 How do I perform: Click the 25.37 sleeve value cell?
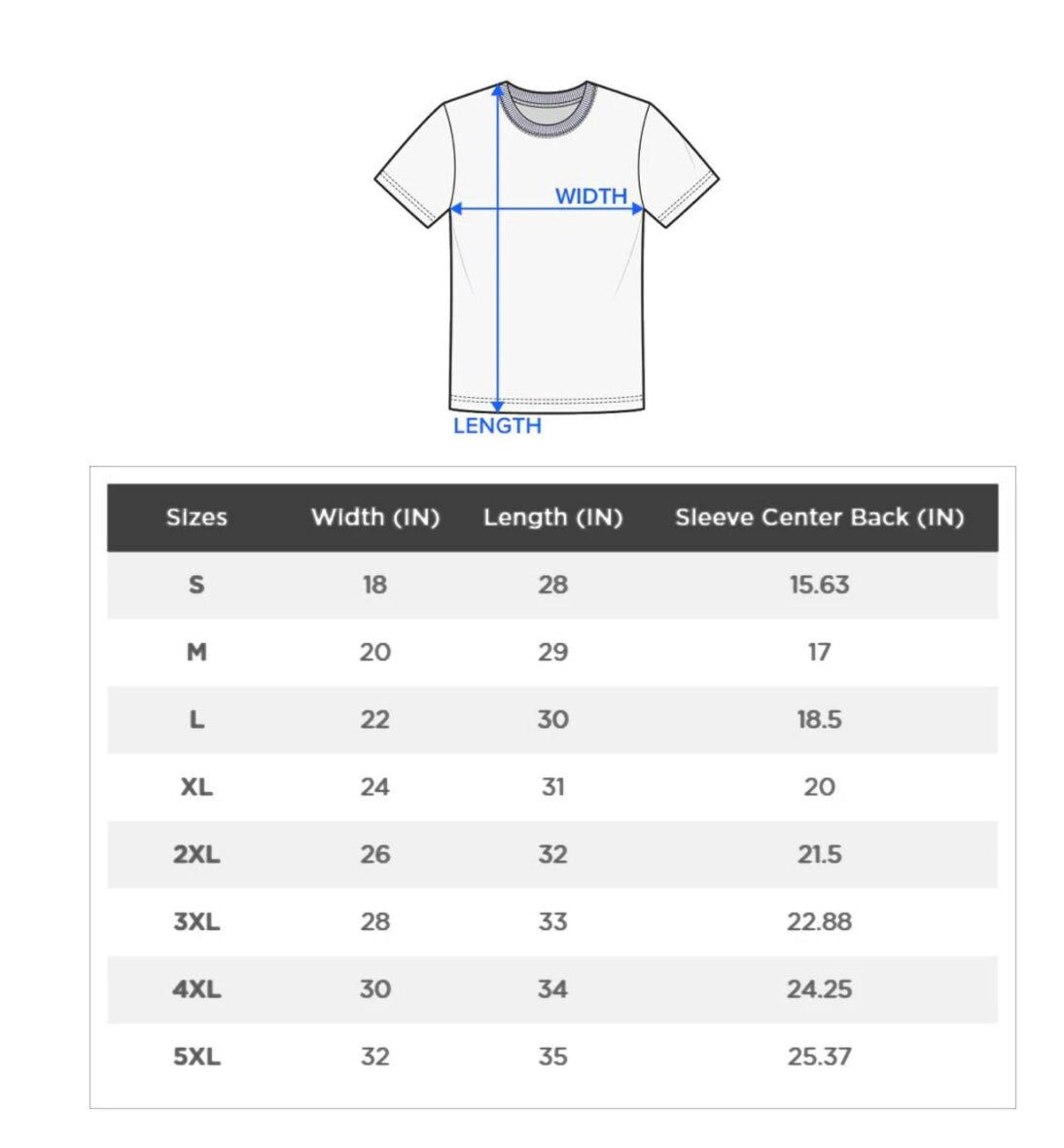[819, 1057]
